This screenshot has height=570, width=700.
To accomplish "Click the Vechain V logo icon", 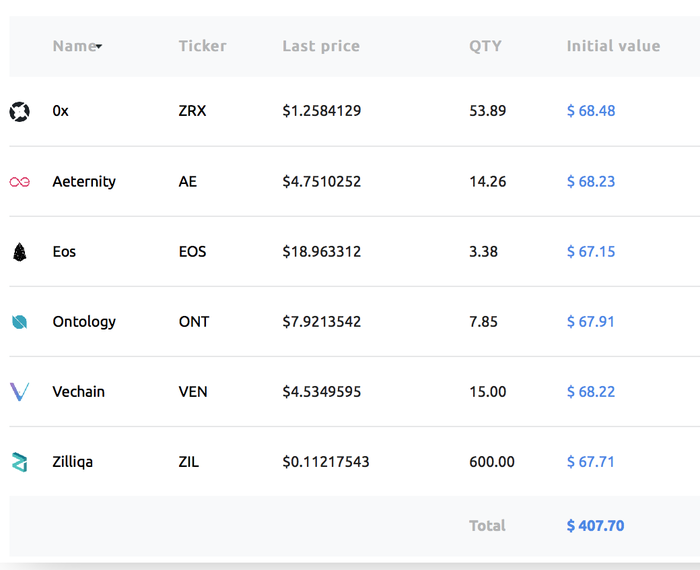I will (19, 392).
